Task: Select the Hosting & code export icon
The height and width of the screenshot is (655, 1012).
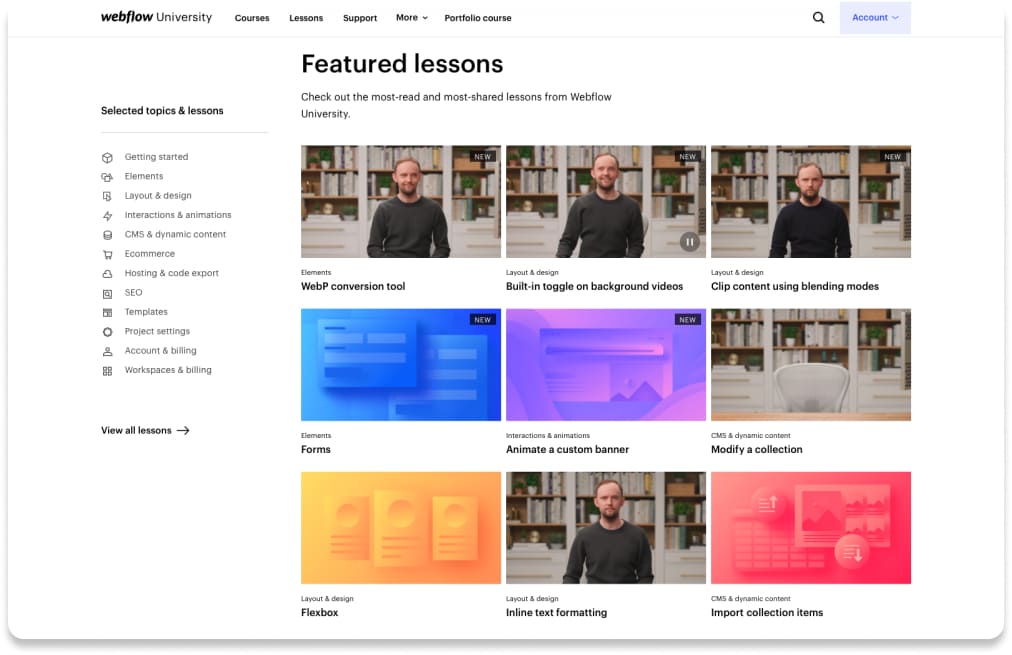Action: 107,273
